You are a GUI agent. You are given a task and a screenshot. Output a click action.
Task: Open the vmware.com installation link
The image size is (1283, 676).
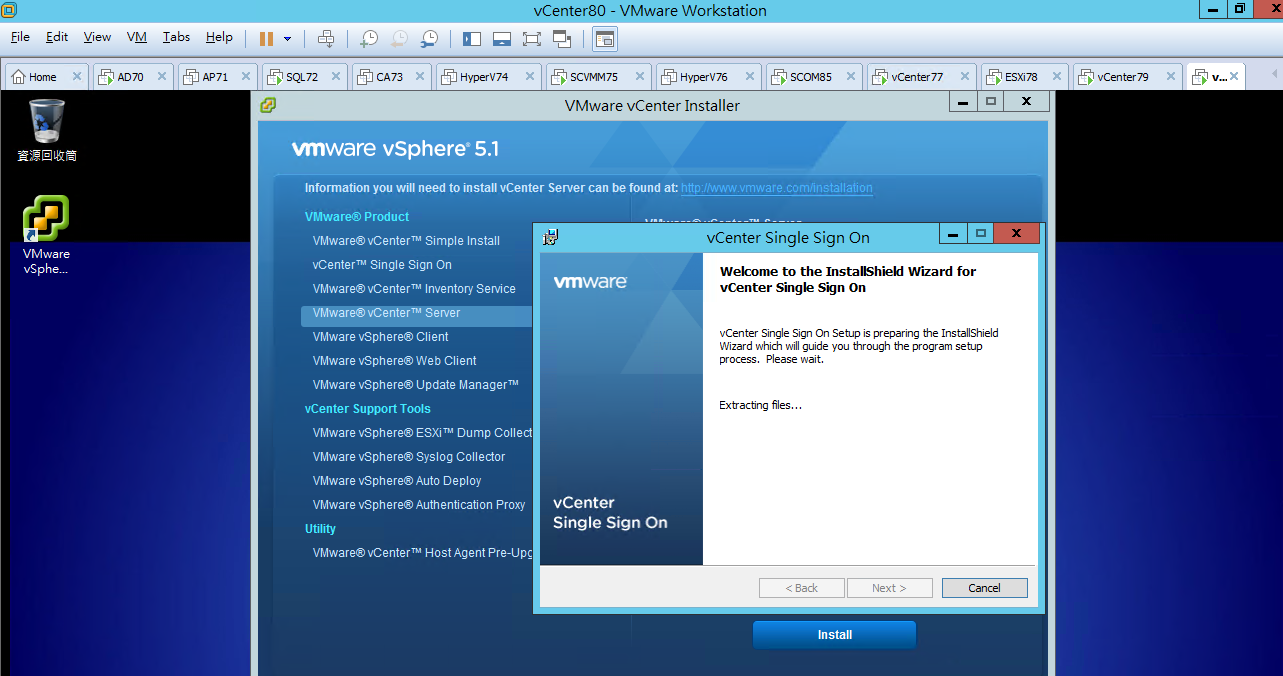tap(777, 188)
